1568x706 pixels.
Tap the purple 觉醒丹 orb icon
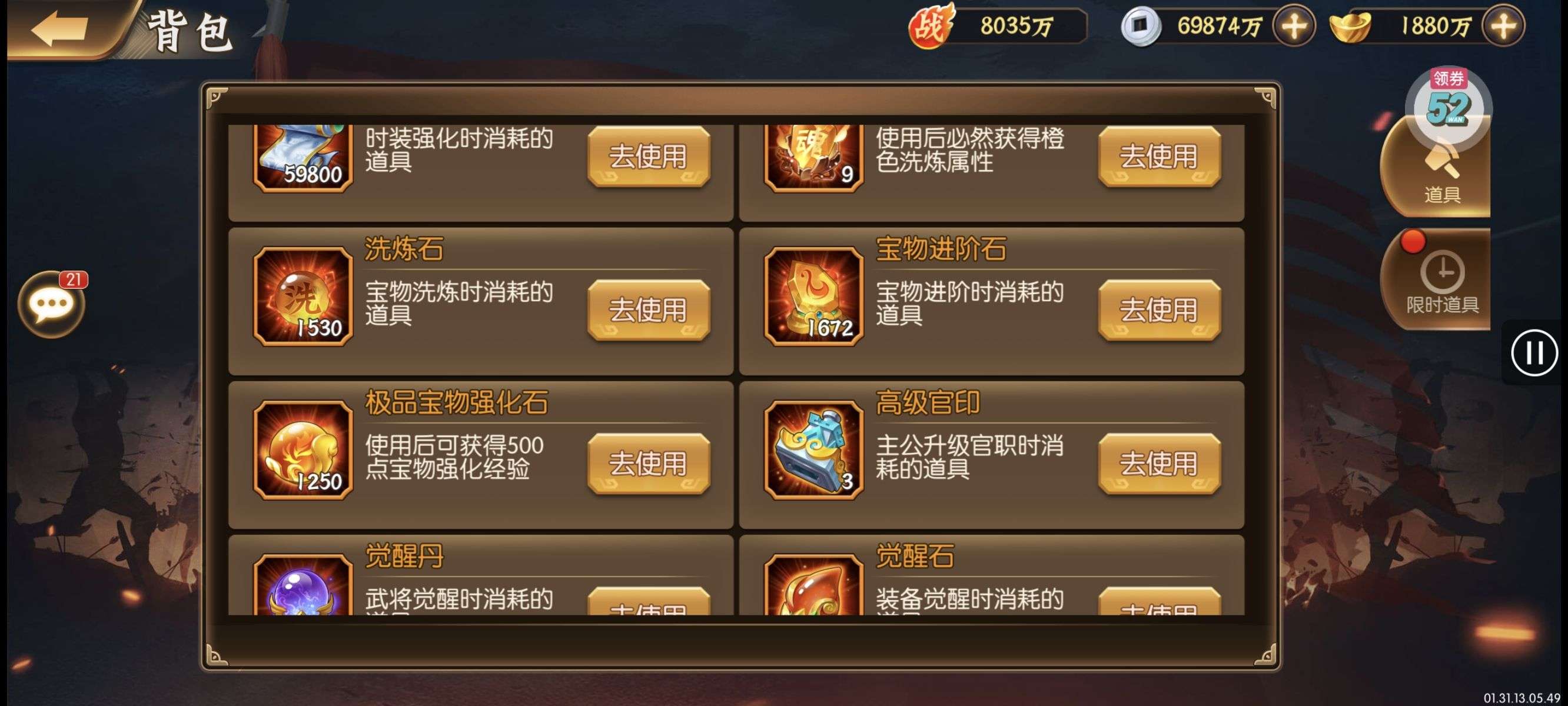pyautogui.click(x=303, y=584)
